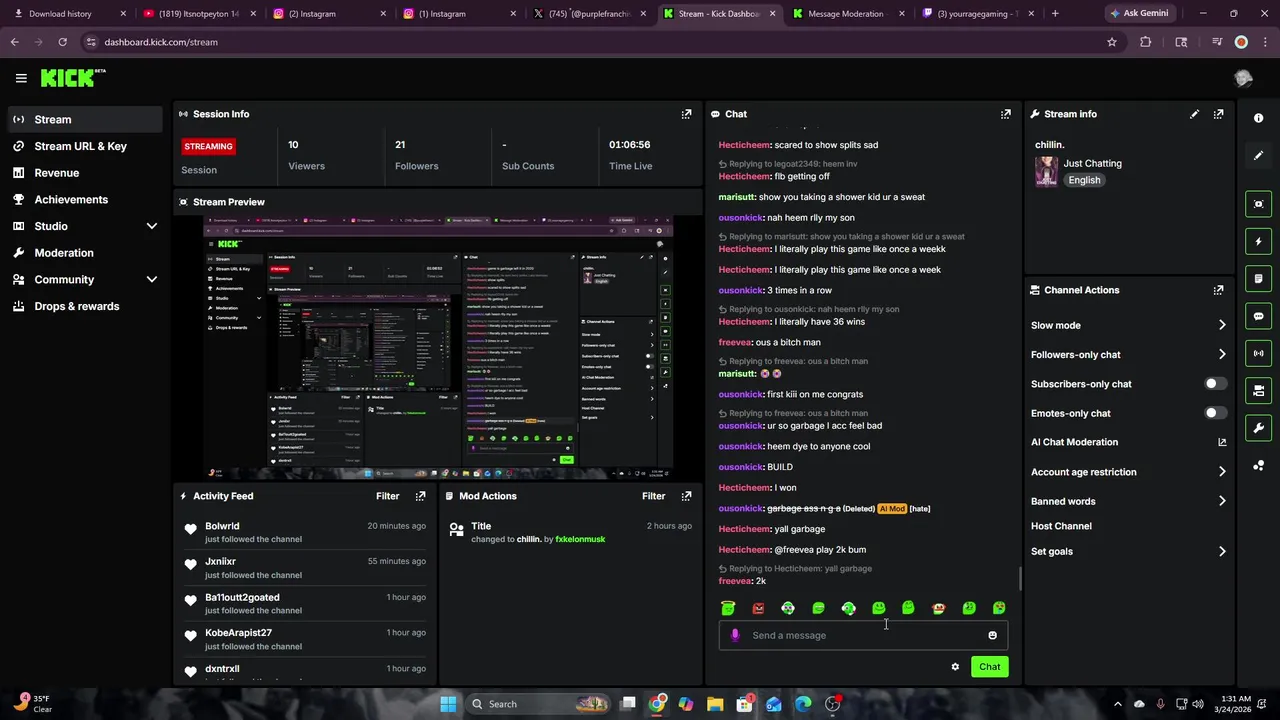Open the emoji picker in message box
The image size is (1280, 720).
[x=992, y=635]
